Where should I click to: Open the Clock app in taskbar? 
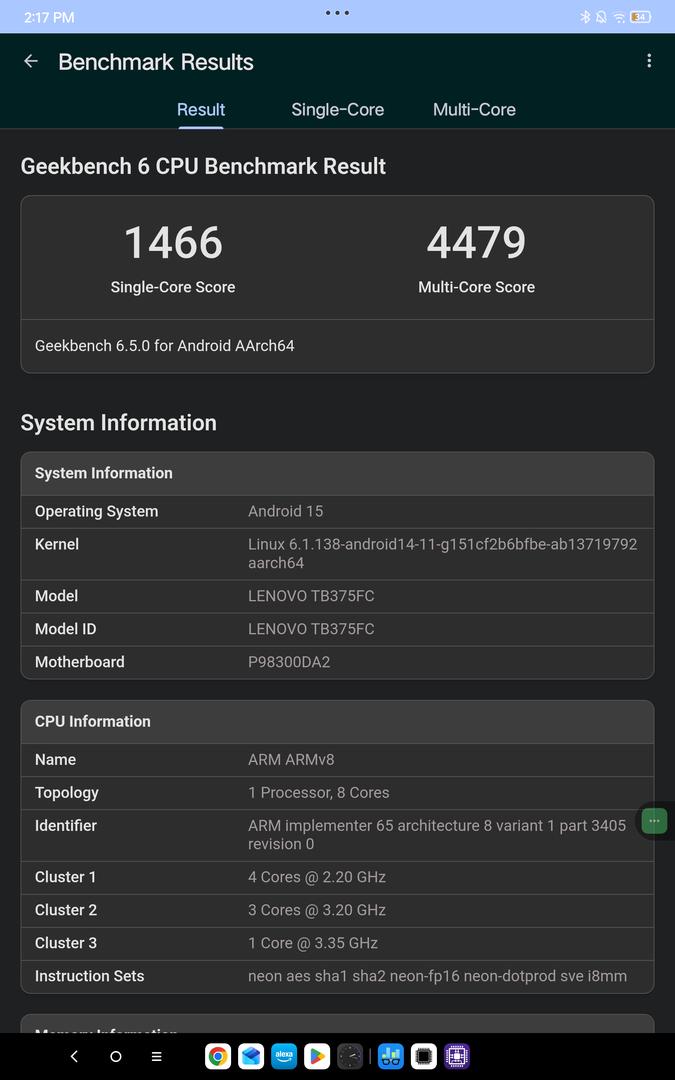[350, 1056]
